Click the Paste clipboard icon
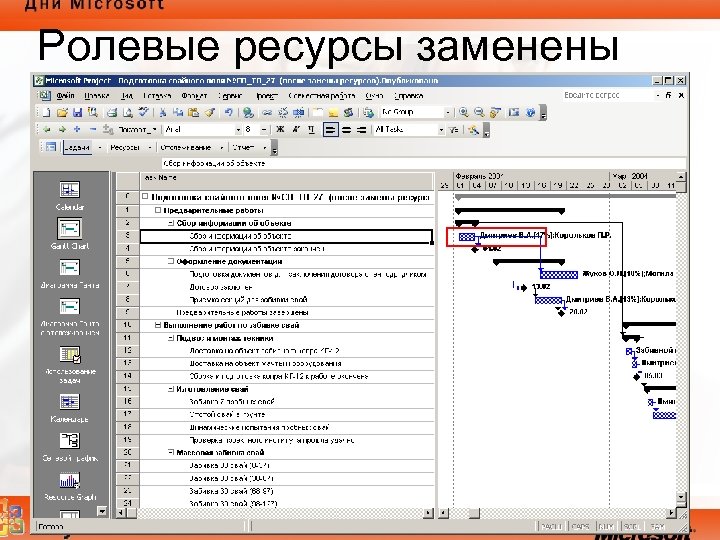The width and height of the screenshot is (720, 540). pos(193,112)
